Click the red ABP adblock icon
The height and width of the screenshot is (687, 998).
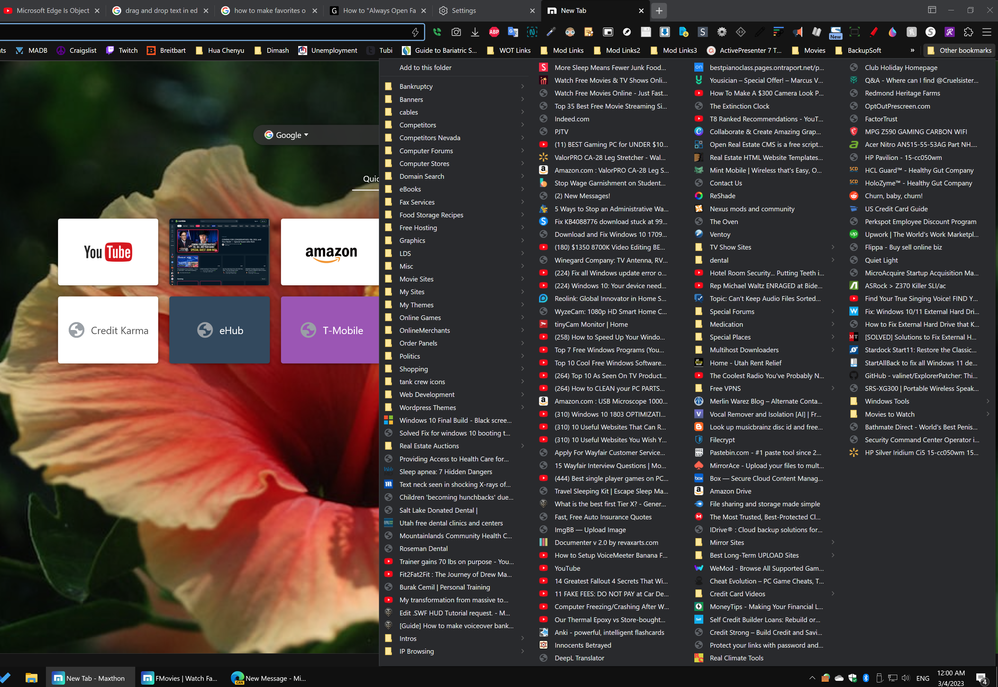coord(494,32)
